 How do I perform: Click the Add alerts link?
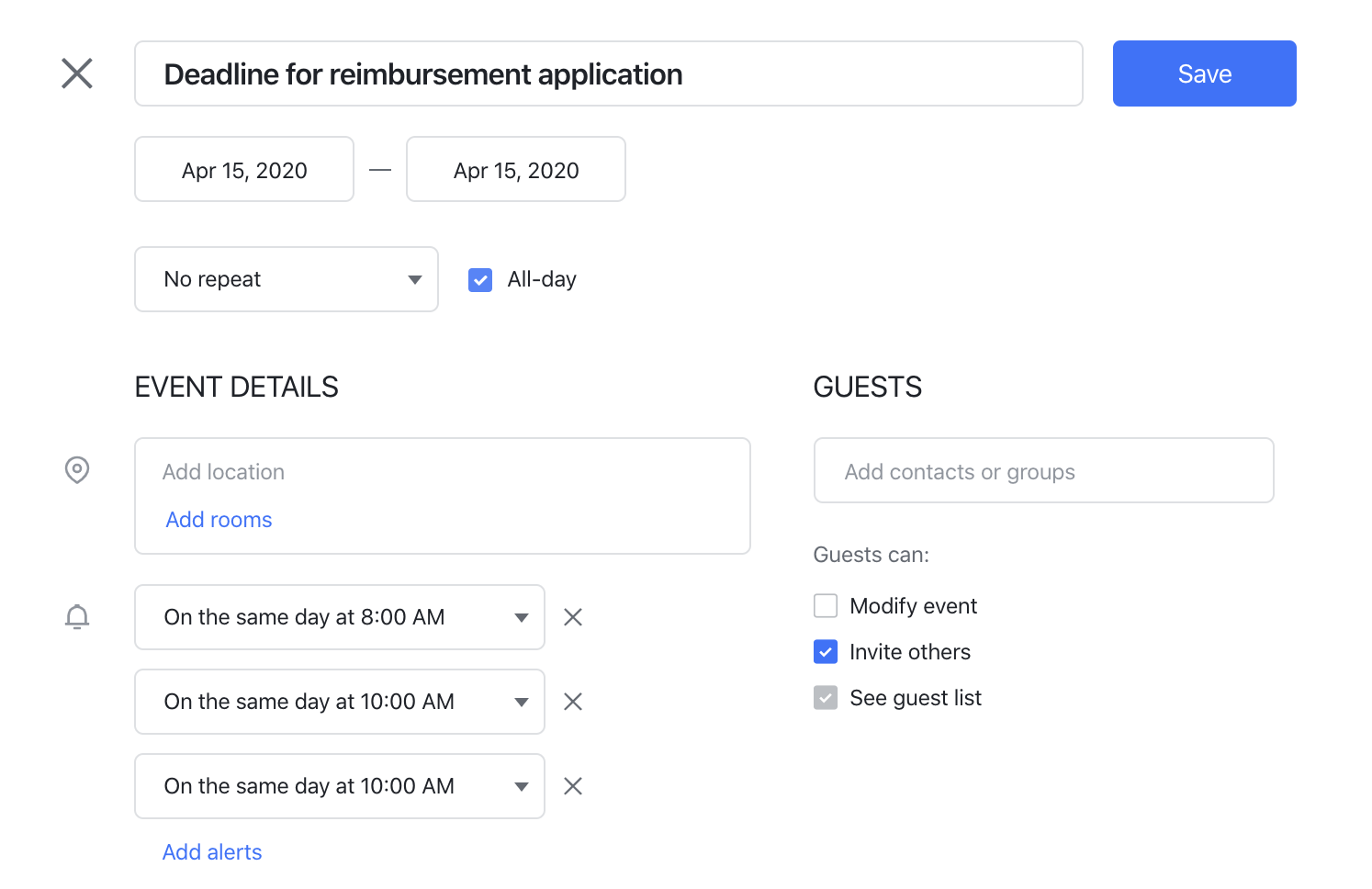pos(212,852)
